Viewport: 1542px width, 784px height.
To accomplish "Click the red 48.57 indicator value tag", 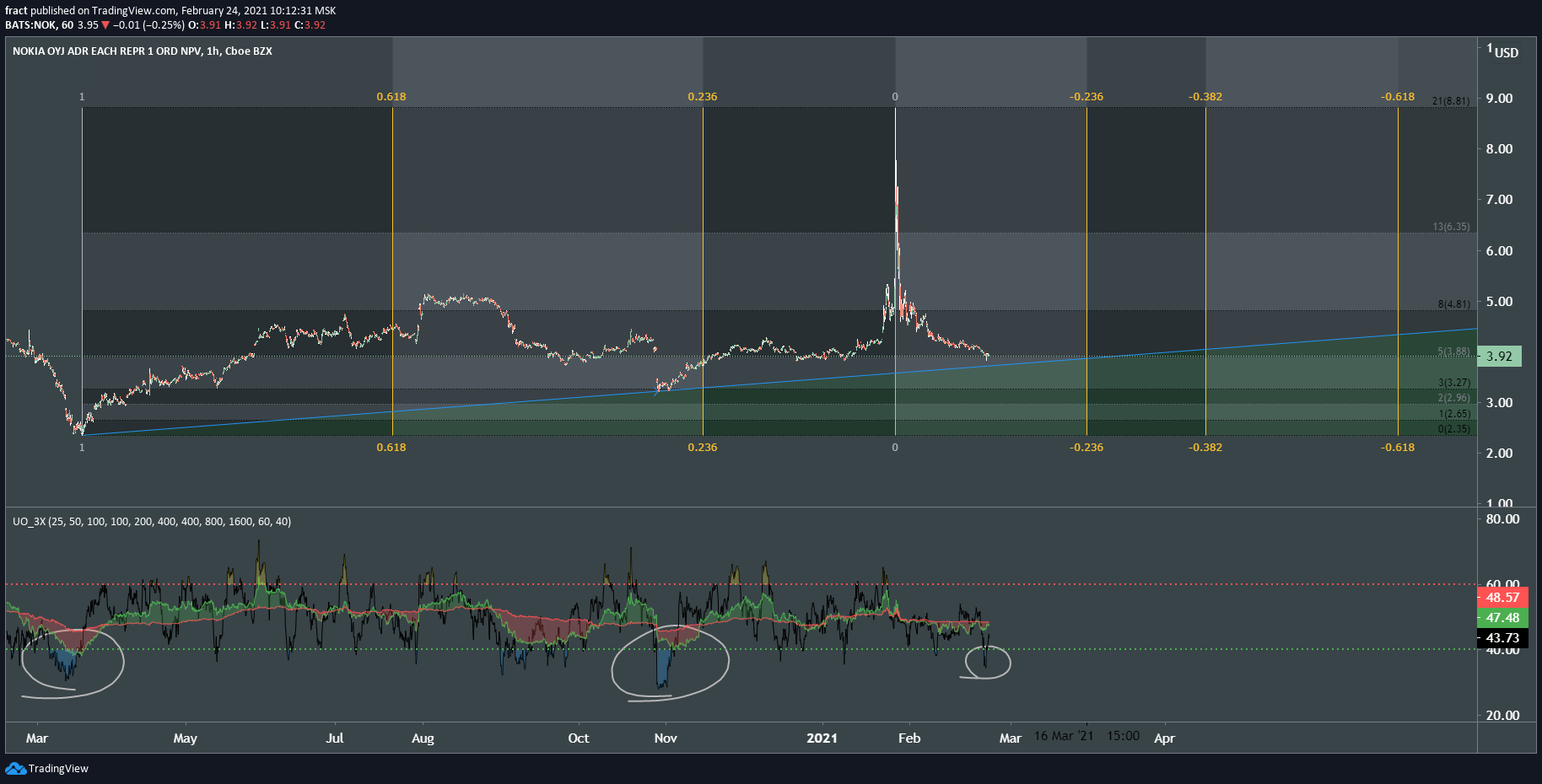I will point(1502,598).
